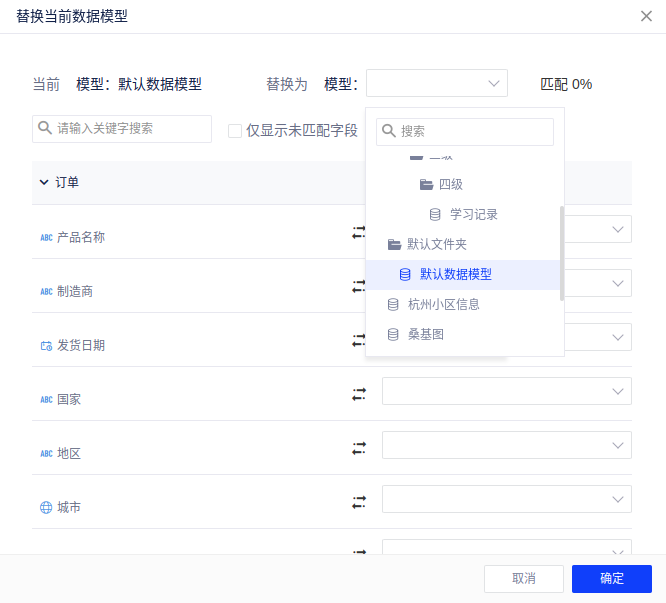Click the folder icon beside 默认文件夹
The image size is (666, 603).
click(394, 244)
